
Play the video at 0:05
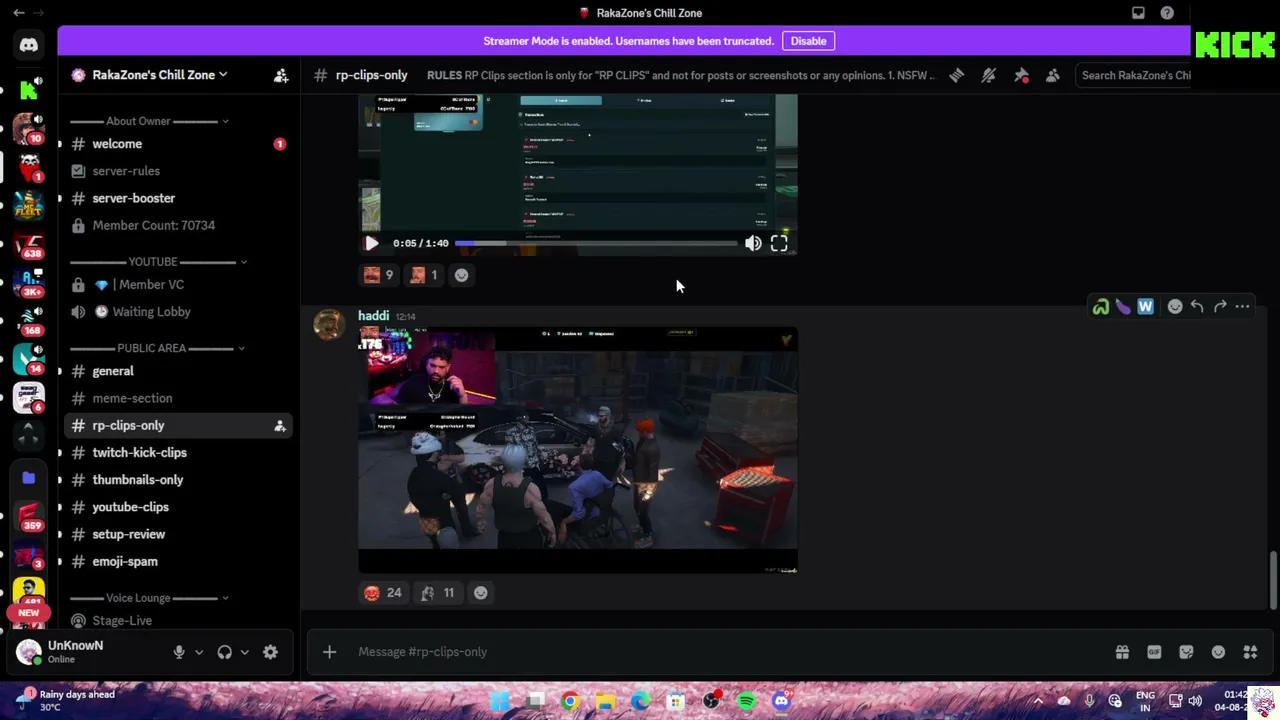coord(372,243)
